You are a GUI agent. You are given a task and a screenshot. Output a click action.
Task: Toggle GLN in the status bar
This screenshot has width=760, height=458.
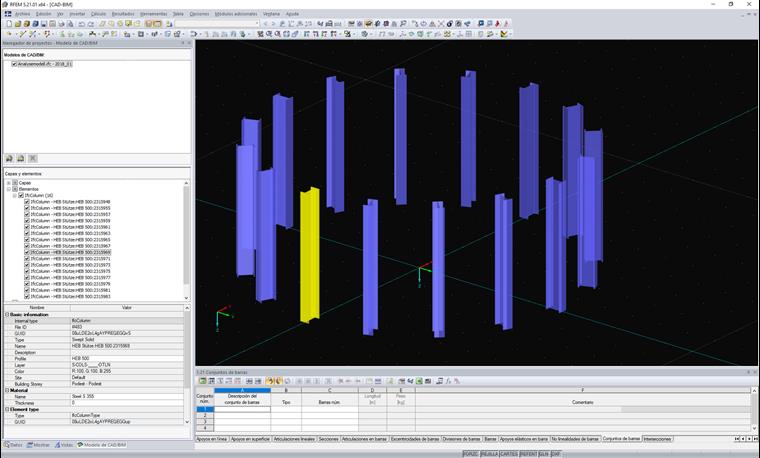point(544,454)
